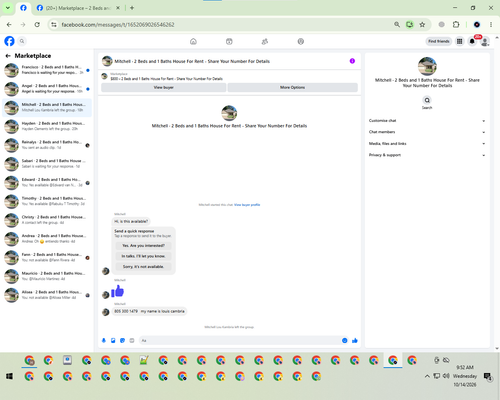Open the View buyer profile link
The height and width of the screenshot is (400, 500).
pos(247,205)
